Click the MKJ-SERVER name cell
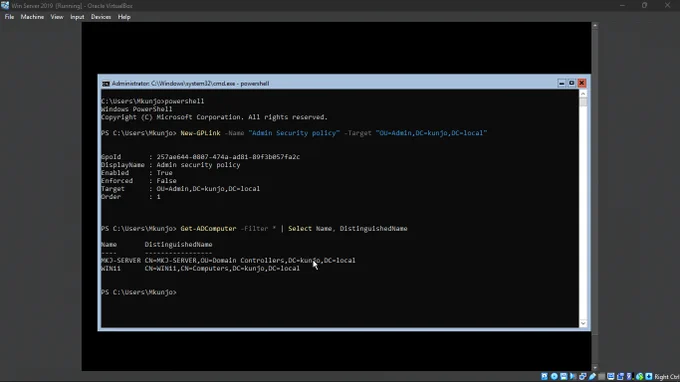 (121, 260)
